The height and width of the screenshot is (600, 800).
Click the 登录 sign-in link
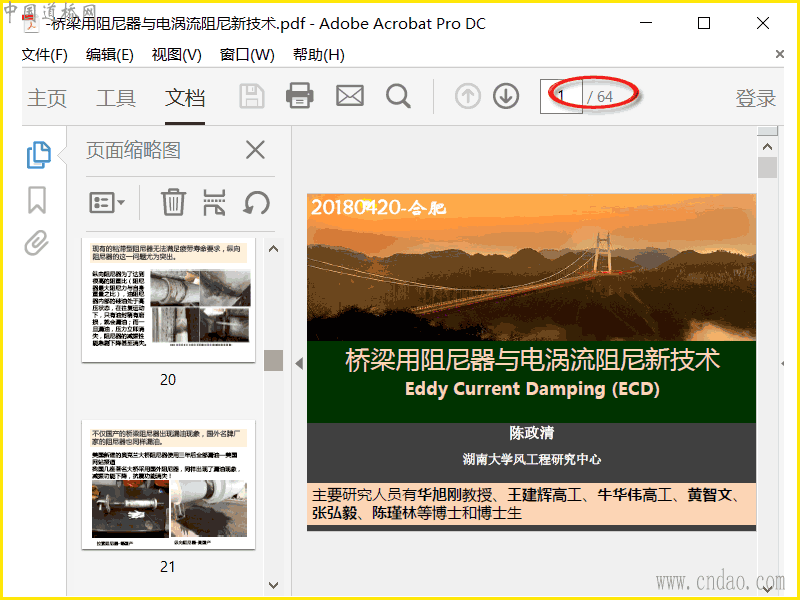[756, 98]
